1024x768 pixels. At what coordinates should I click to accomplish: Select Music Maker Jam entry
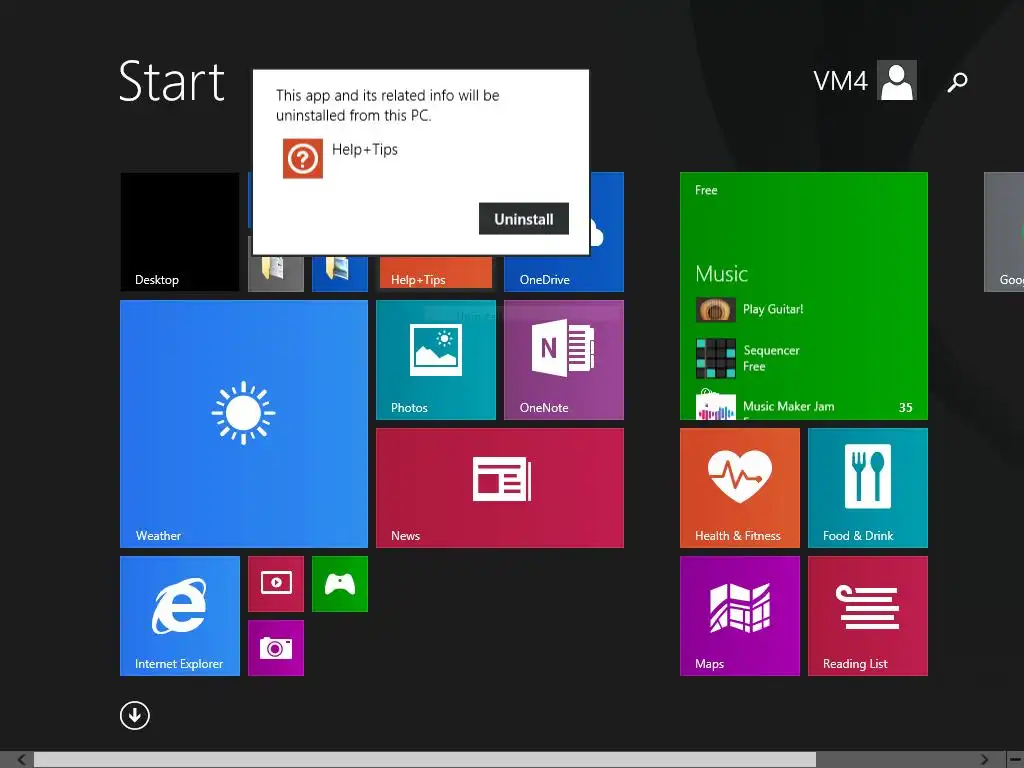pyautogui.click(x=765, y=407)
